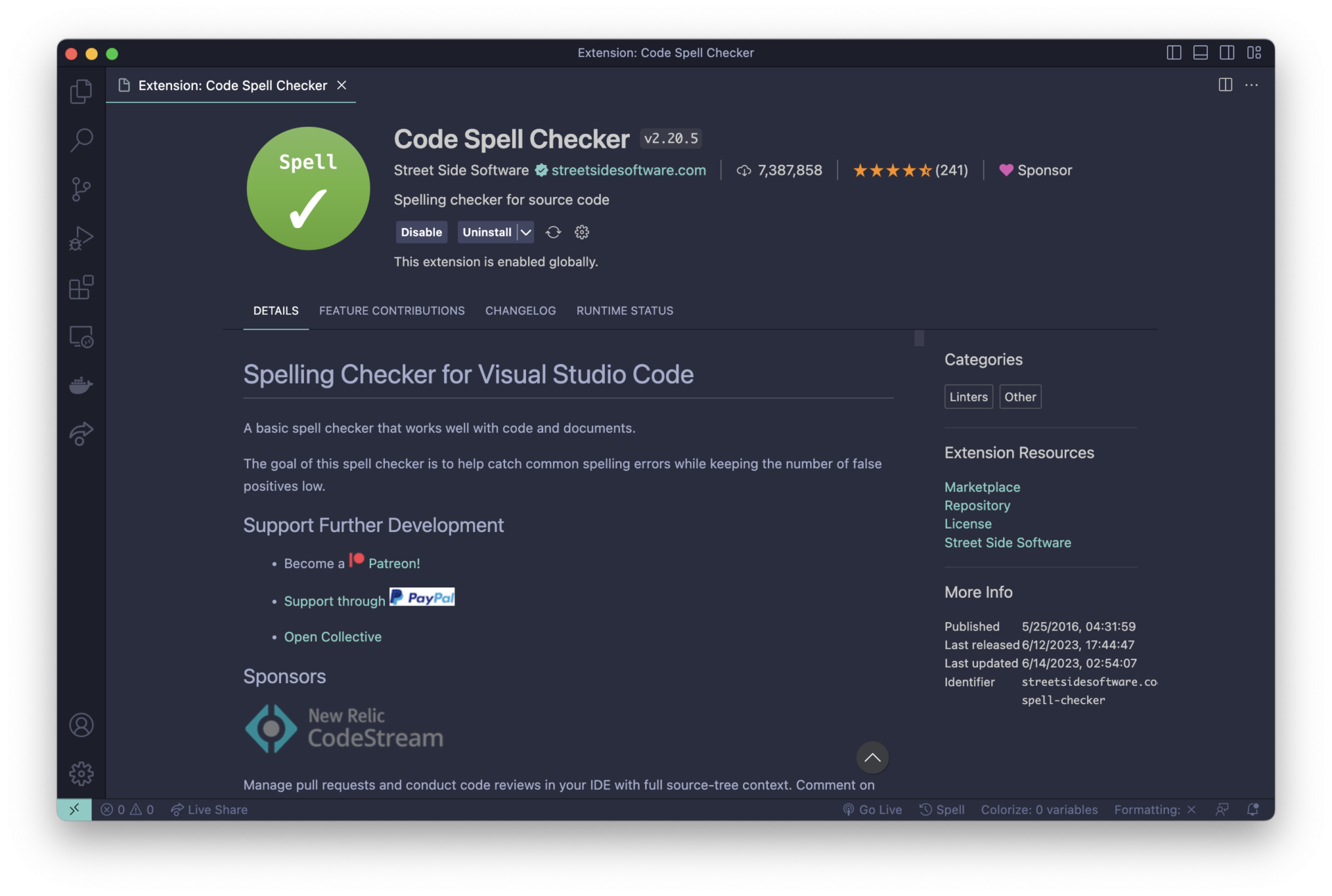The height and width of the screenshot is (896, 1332).
Task: Open the Accounts menu icon
Action: click(81, 725)
